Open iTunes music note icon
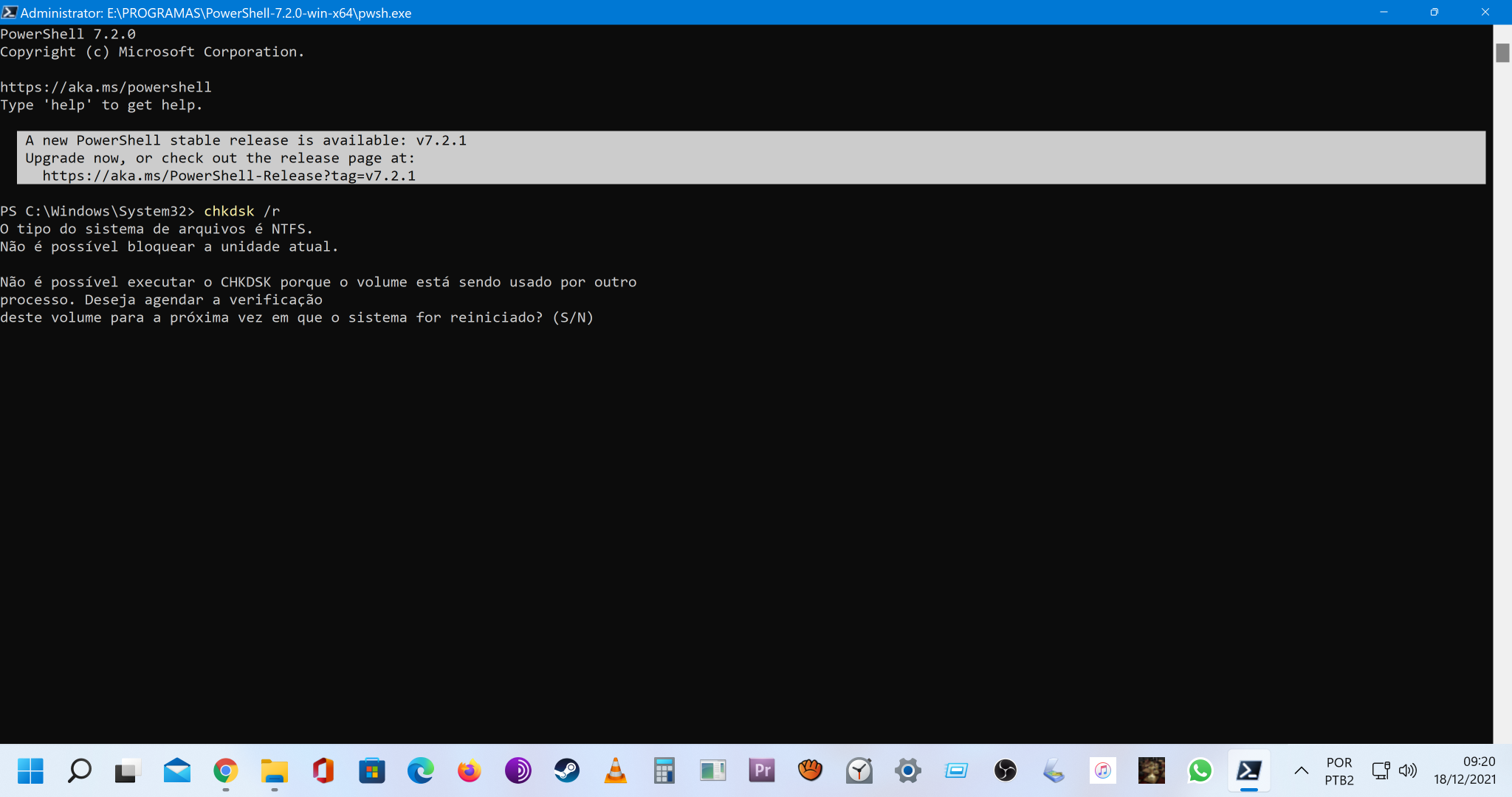The image size is (1512, 797). coord(1102,771)
